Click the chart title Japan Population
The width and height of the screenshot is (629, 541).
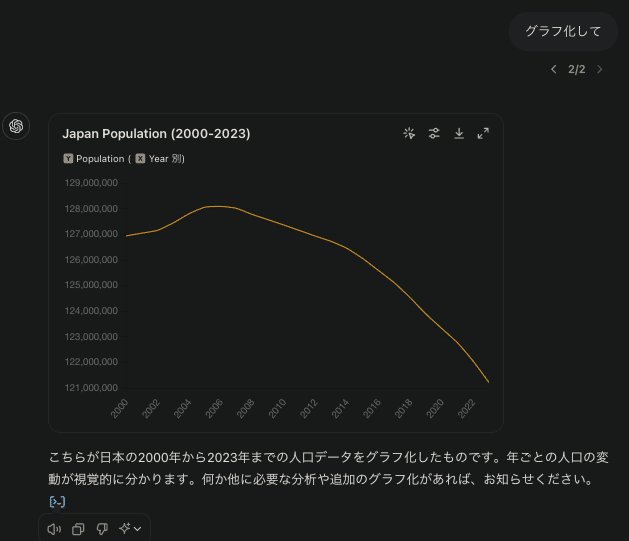click(156, 134)
